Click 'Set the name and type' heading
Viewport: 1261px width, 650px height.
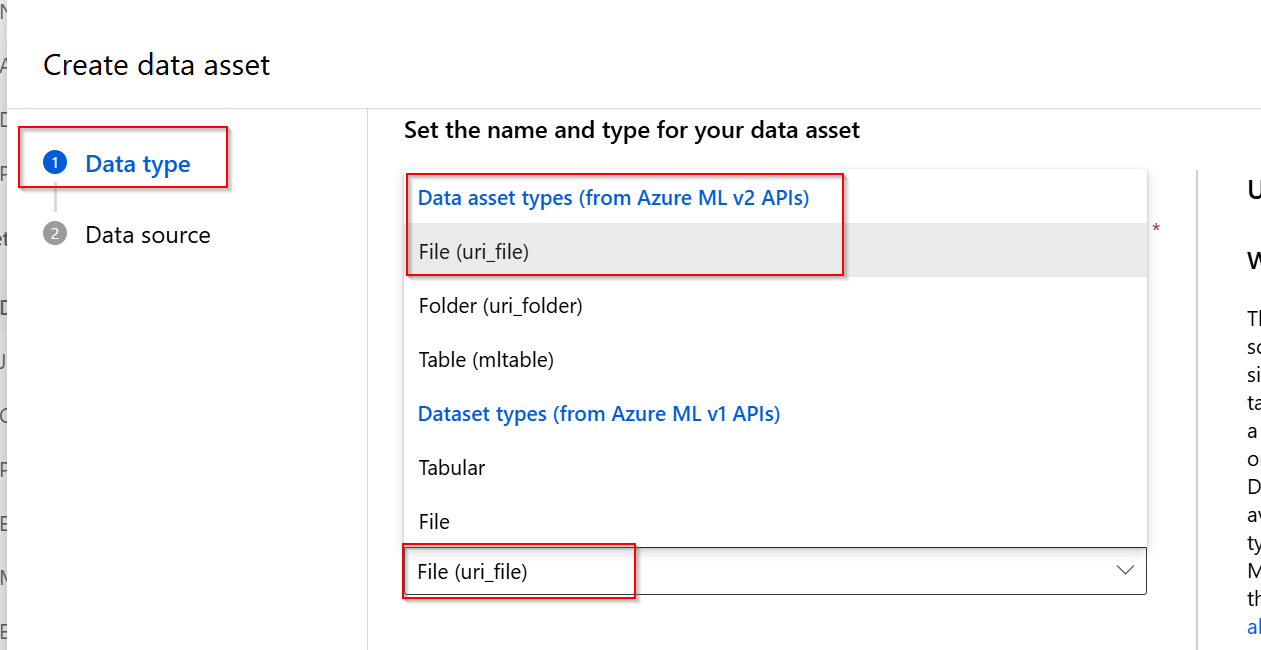point(632,130)
